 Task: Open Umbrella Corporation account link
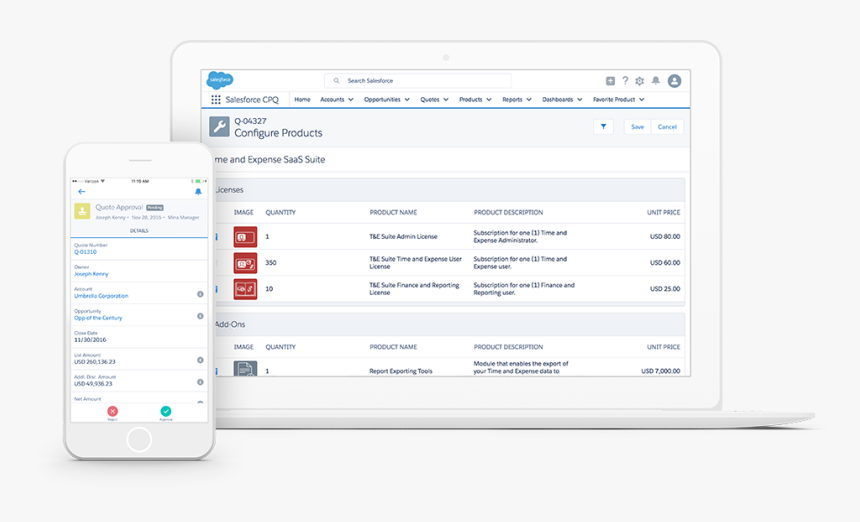pyautogui.click(x=101, y=296)
